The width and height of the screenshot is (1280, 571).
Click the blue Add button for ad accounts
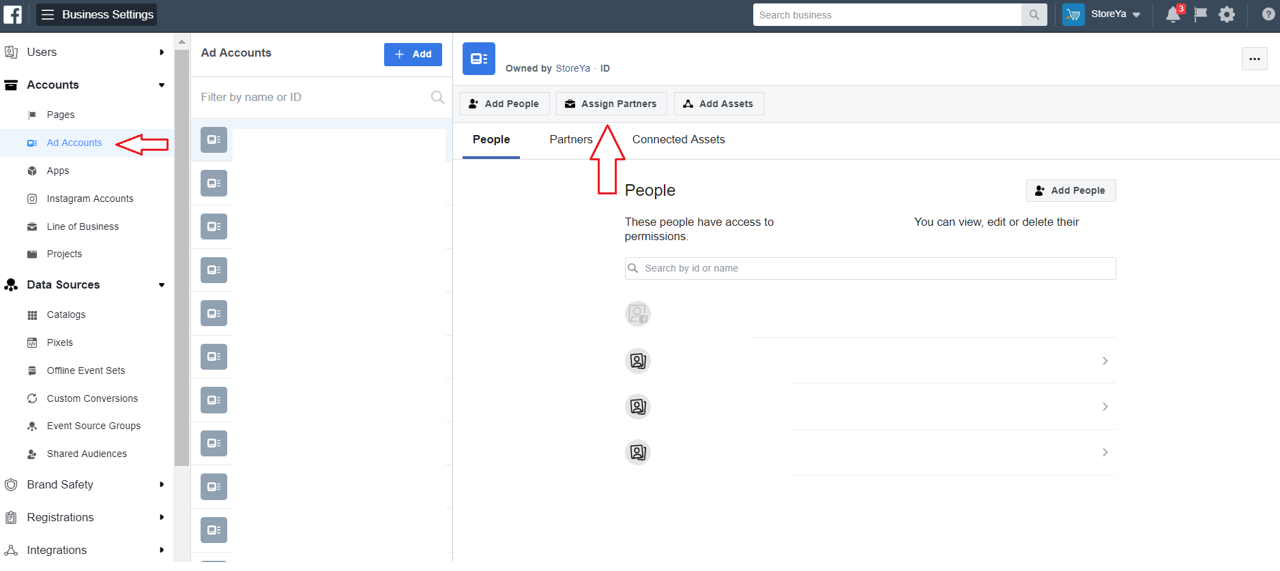[x=412, y=54]
